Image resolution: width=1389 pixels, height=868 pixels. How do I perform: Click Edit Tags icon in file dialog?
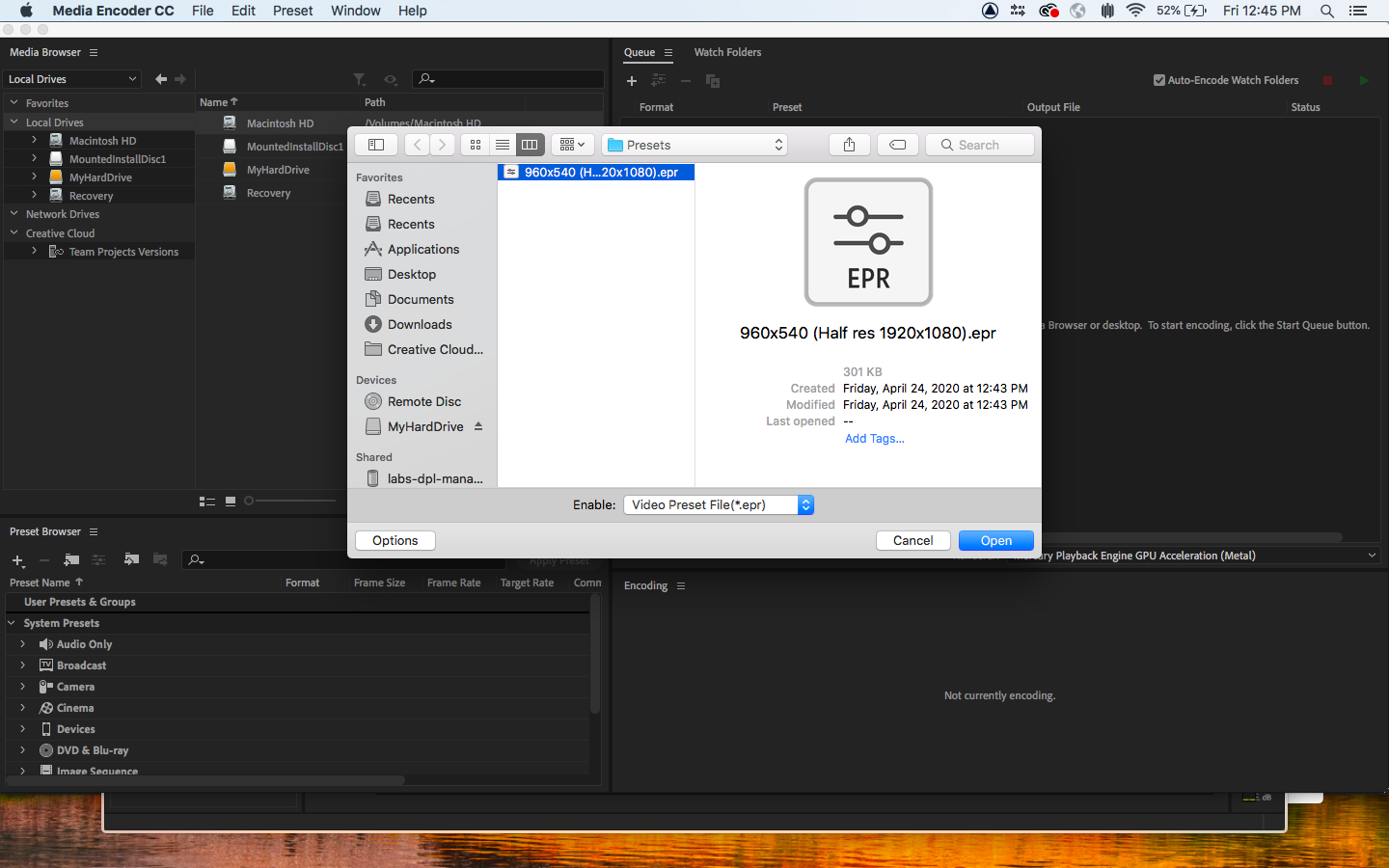click(x=897, y=145)
